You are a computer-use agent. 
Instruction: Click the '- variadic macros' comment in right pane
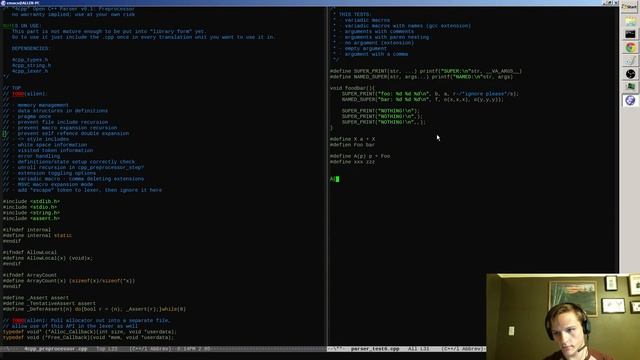click(x=364, y=20)
